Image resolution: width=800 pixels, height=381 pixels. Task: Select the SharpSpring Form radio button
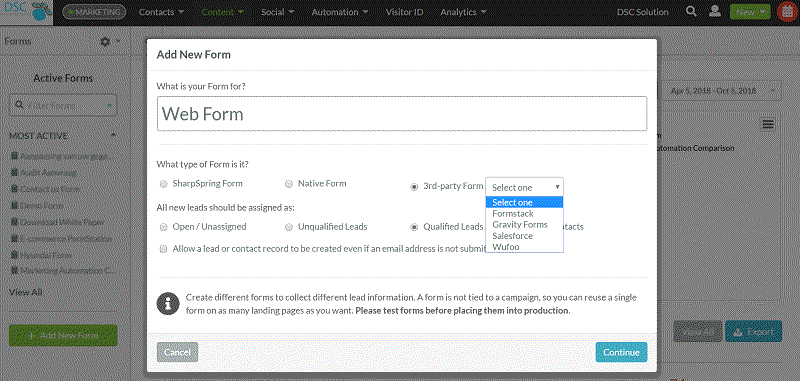[163, 184]
